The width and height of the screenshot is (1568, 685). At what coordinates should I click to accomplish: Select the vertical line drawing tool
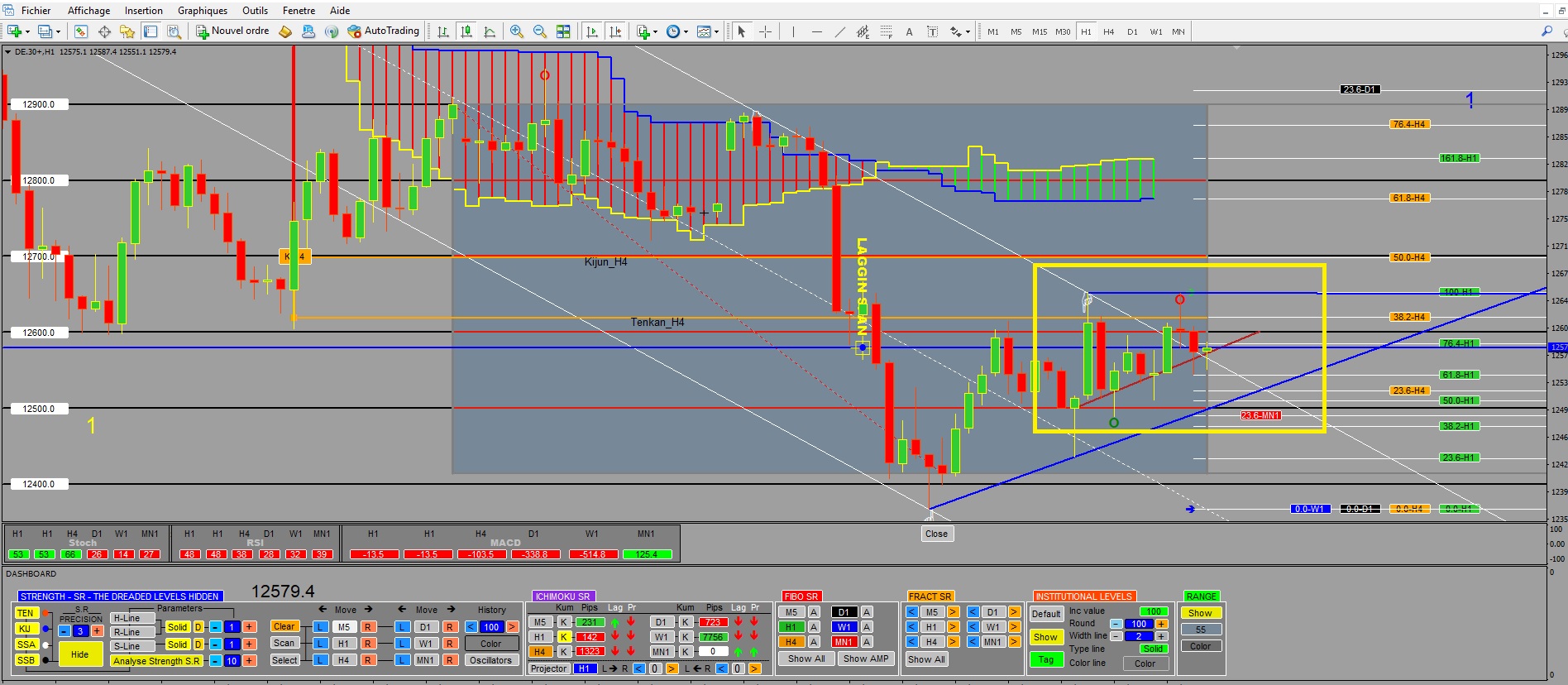(x=793, y=31)
